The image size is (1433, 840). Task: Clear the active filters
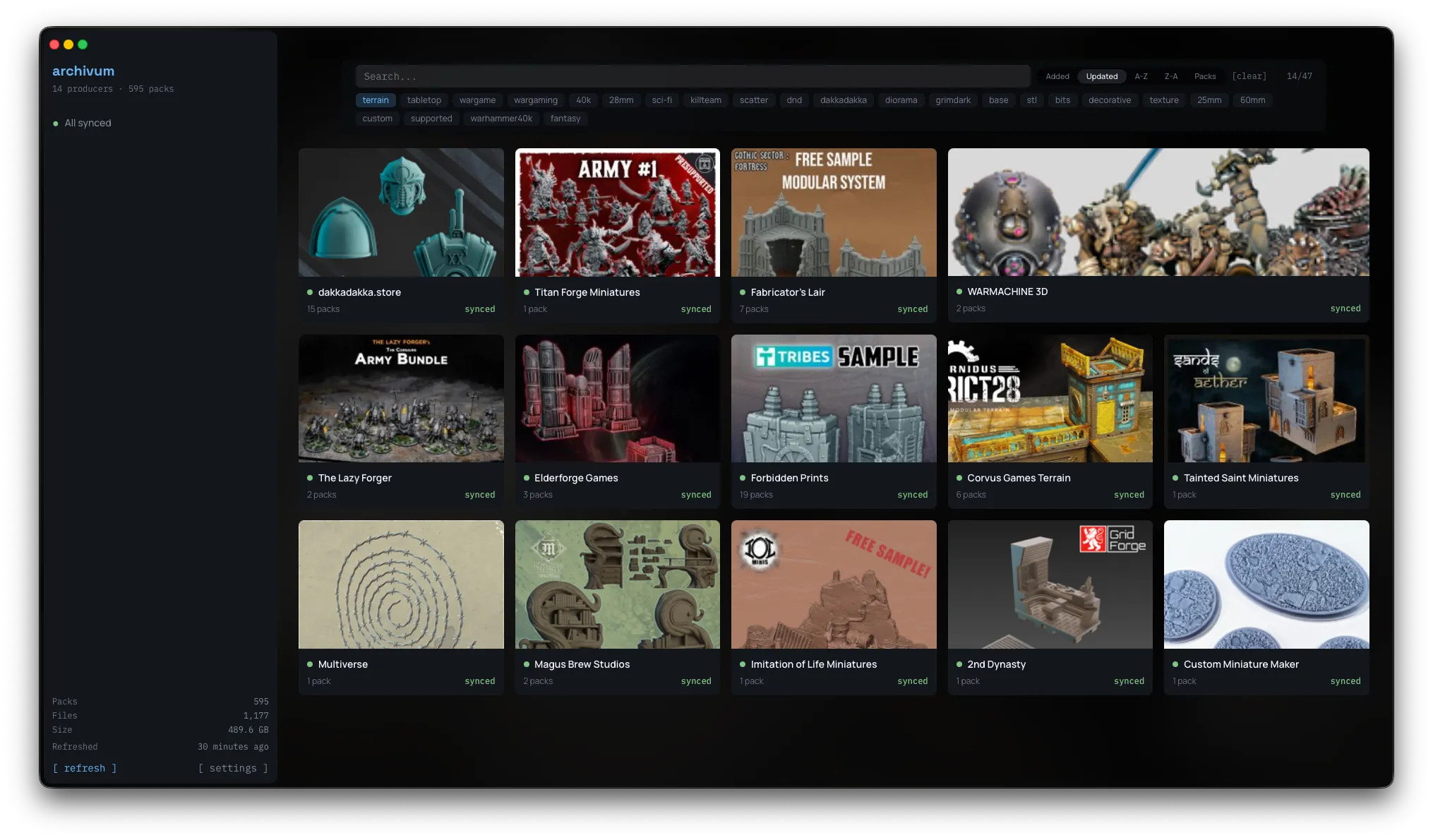click(x=1249, y=76)
